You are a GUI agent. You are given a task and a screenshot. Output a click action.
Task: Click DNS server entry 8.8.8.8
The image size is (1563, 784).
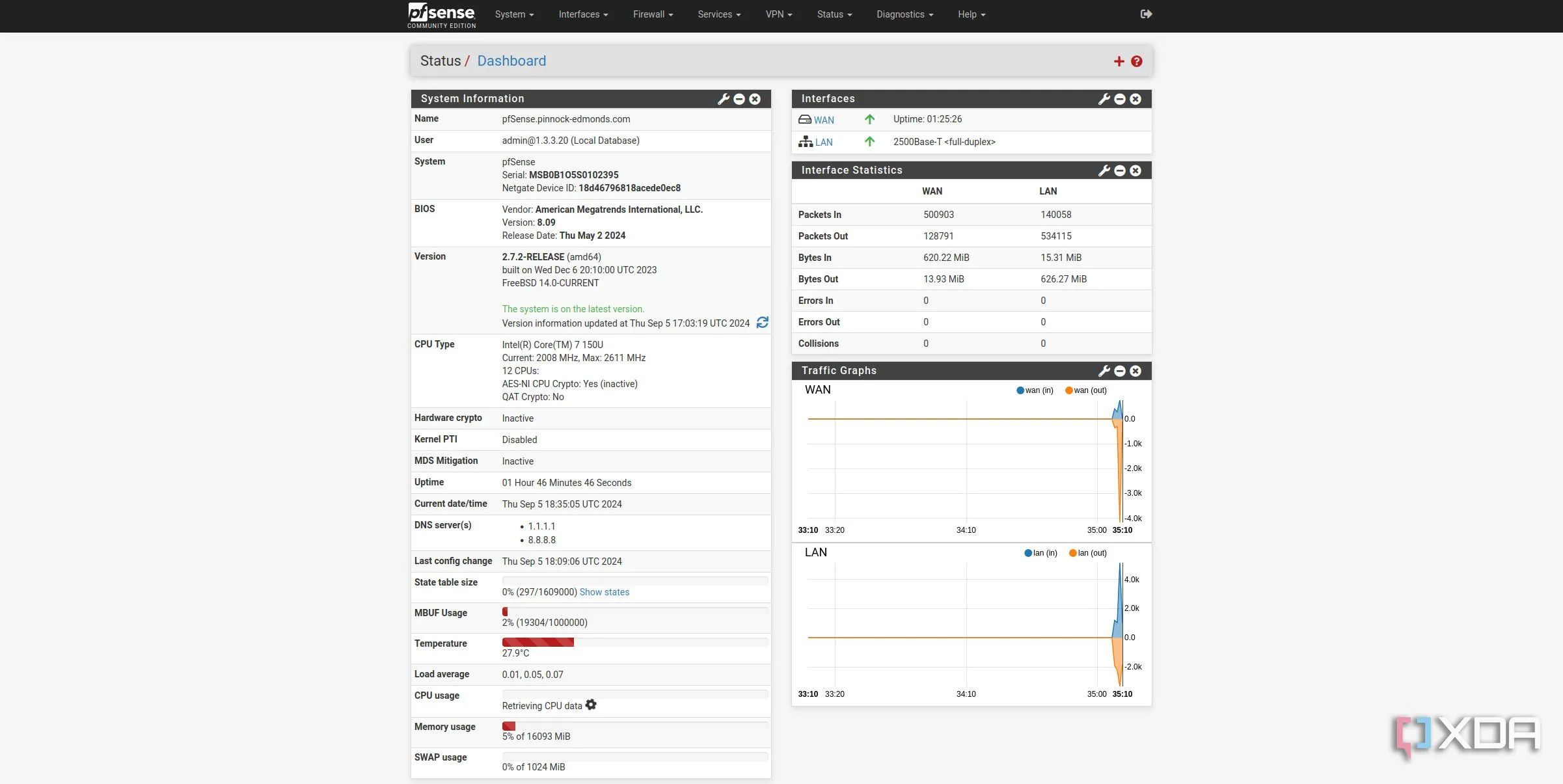click(x=541, y=540)
